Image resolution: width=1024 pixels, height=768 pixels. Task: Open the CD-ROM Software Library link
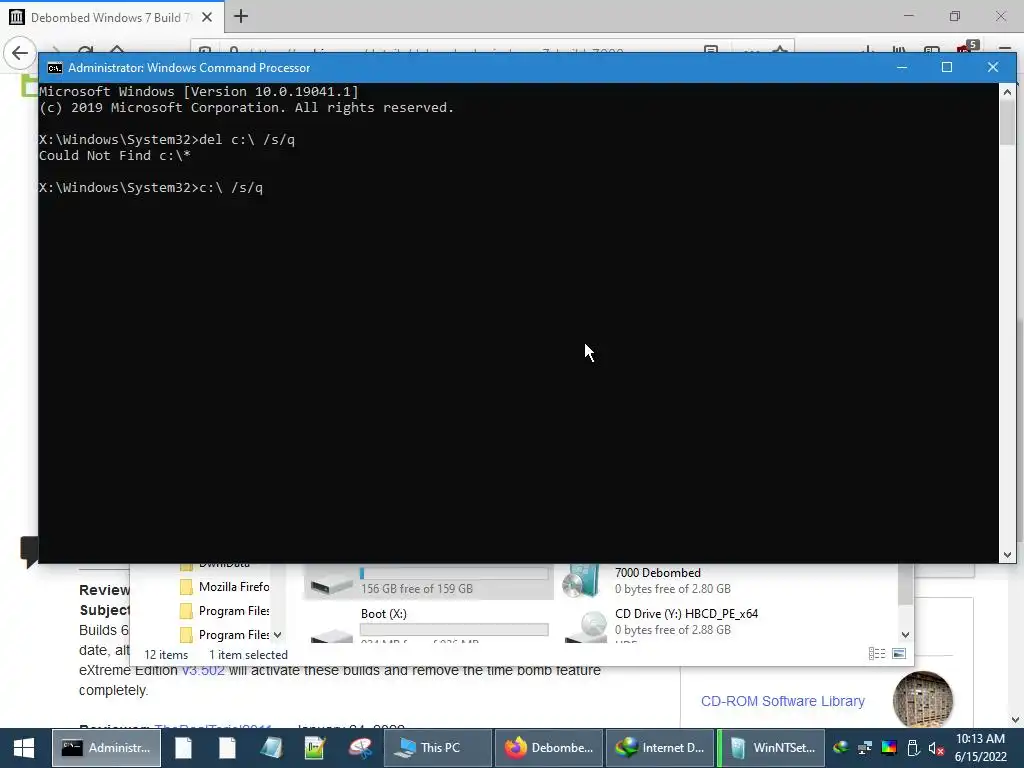(782, 701)
